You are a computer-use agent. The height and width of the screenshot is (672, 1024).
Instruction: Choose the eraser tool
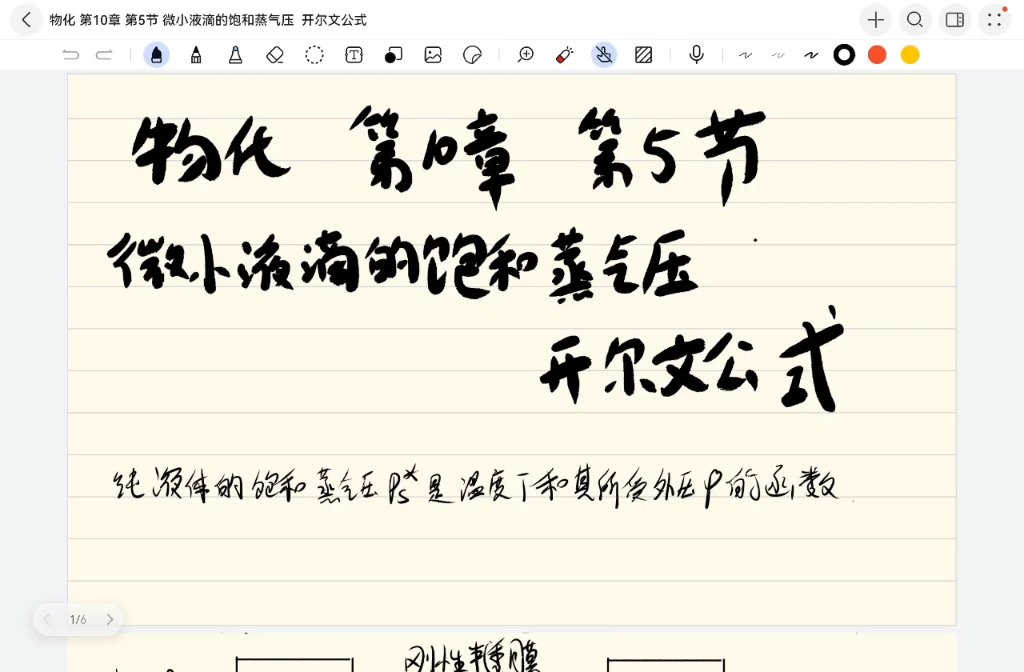275,55
